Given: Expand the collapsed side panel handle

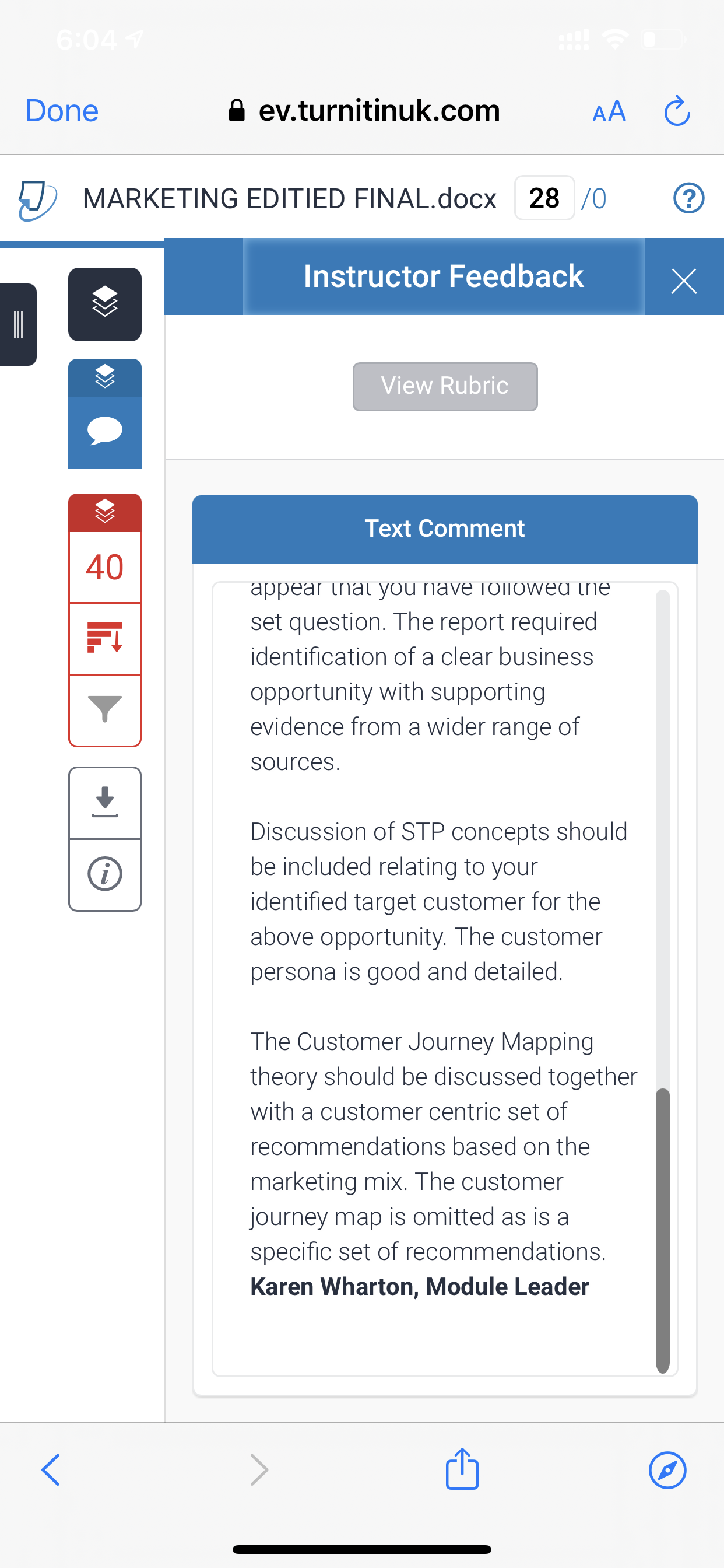Looking at the screenshot, I should (18, 324).
